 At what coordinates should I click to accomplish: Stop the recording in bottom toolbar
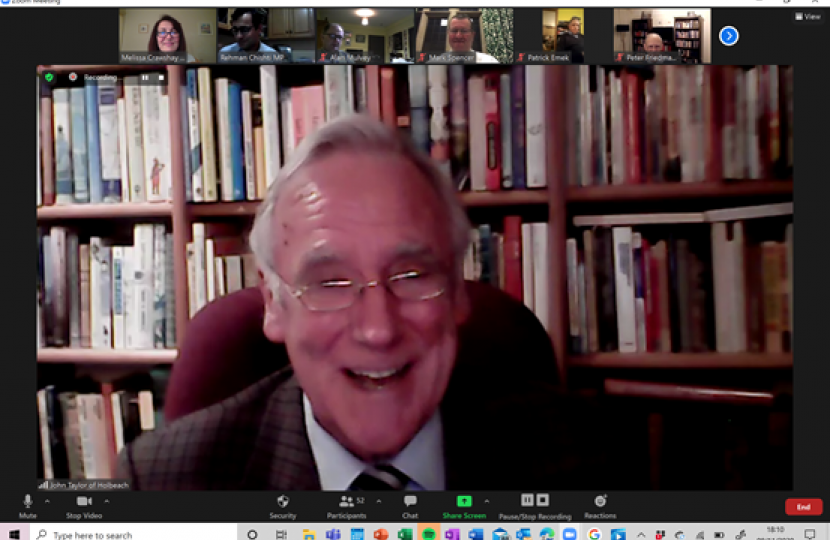543,500
